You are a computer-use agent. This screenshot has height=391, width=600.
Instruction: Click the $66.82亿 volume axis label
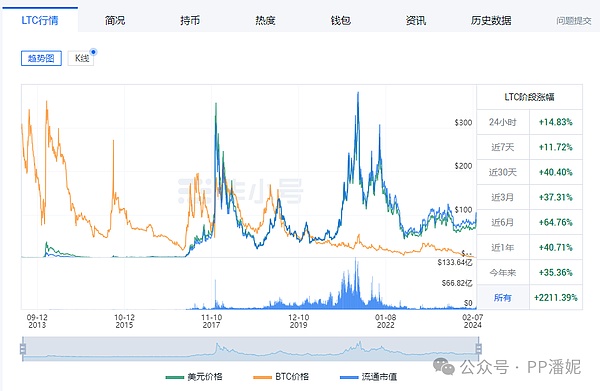pyautogui.click(x=457, y=283)
